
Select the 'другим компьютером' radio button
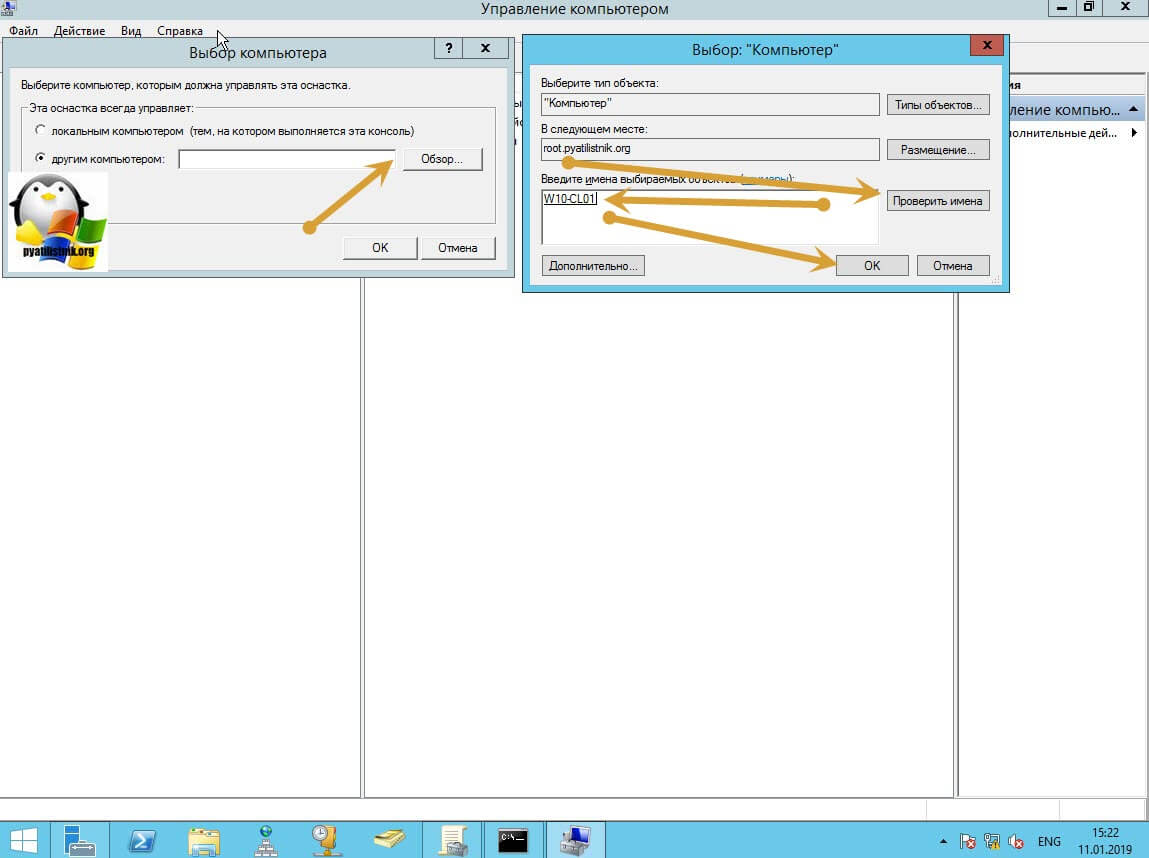tap(41, 159)
